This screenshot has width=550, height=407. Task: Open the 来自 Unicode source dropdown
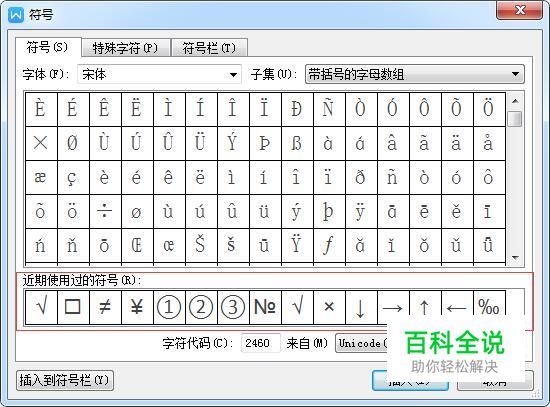point(361,343)
